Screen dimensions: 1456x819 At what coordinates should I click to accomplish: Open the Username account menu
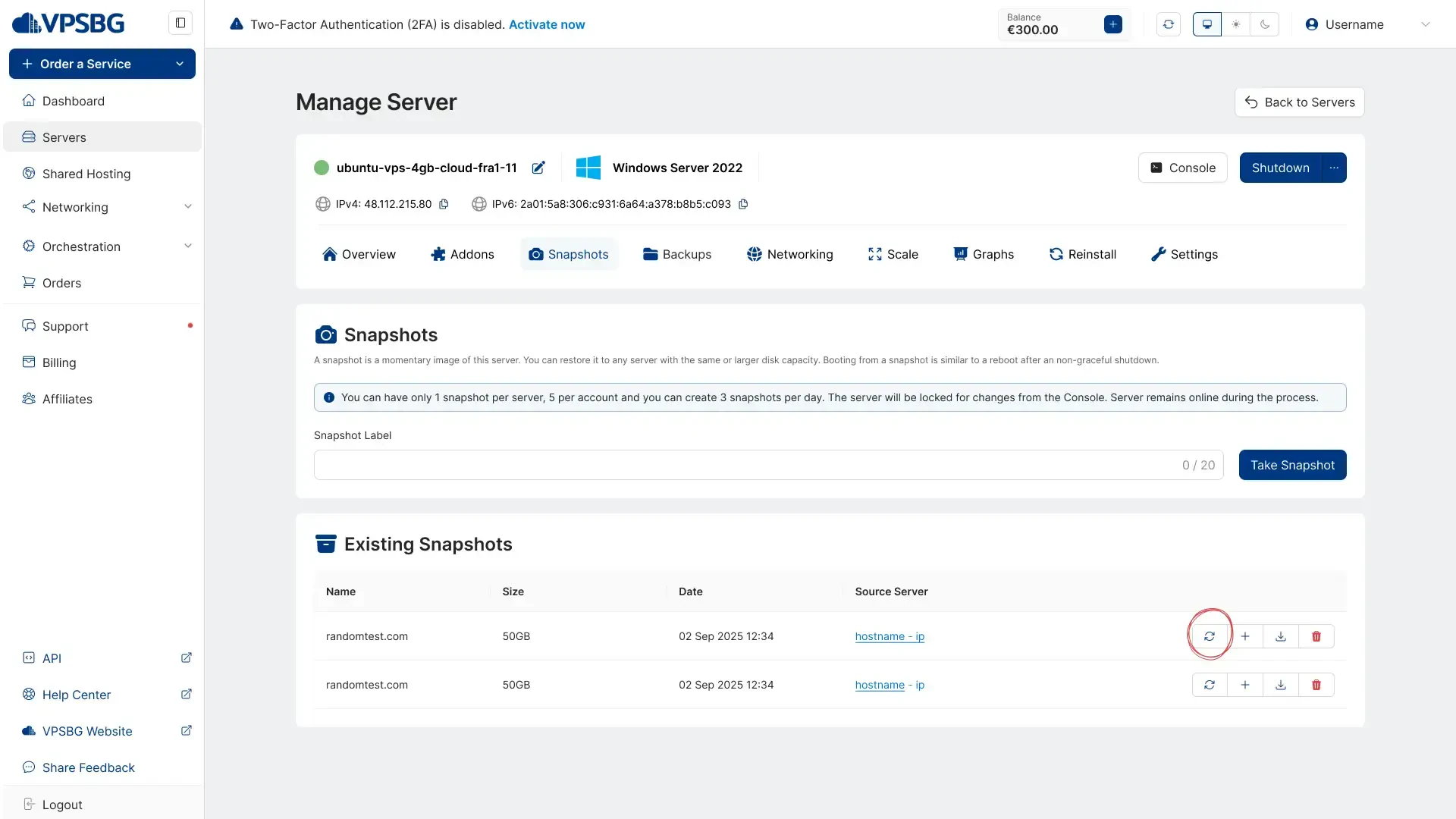[1367, 24]
